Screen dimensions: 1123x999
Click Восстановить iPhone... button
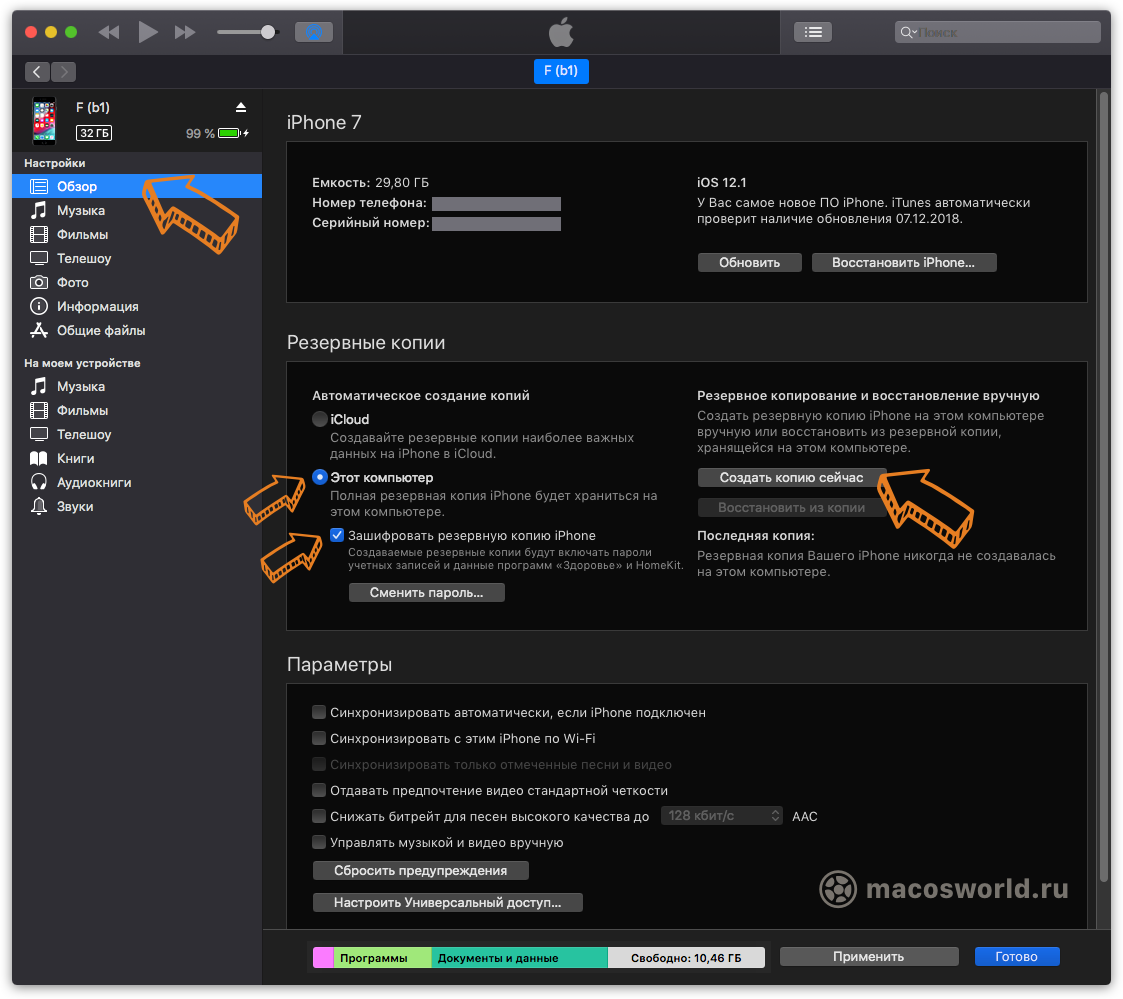[903, 263]
